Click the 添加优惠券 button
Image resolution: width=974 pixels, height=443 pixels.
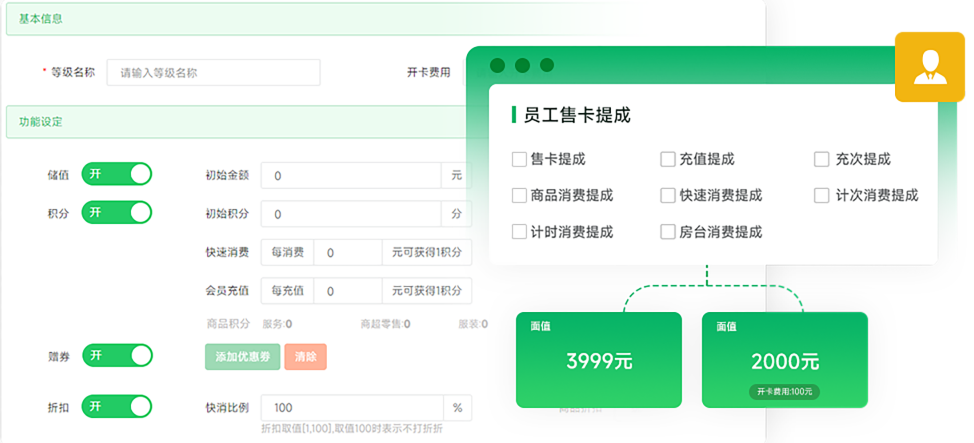click(242, 357)
